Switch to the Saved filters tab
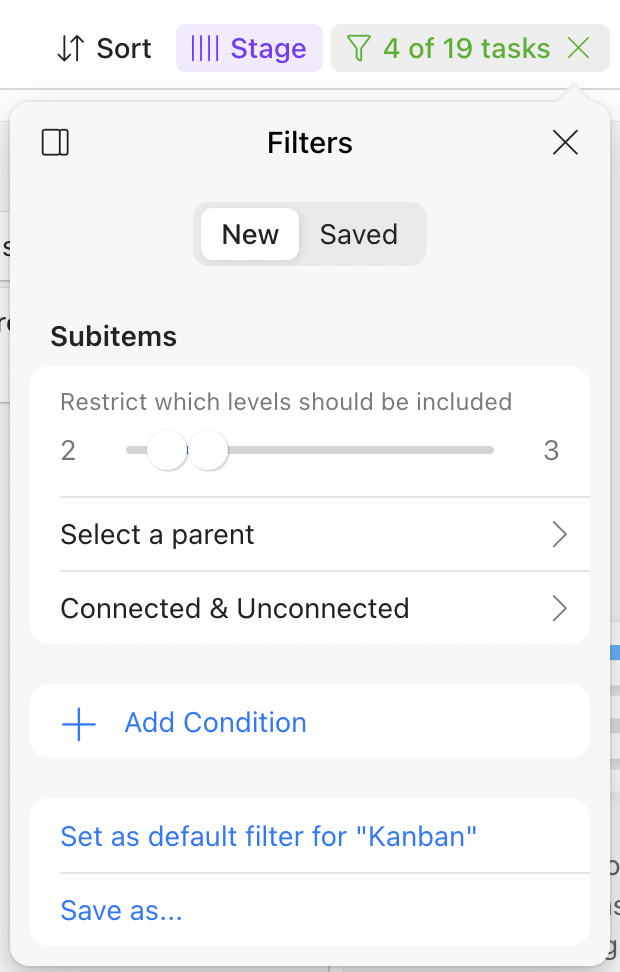The width and height of the screenshot is (620, 972). 359,234
